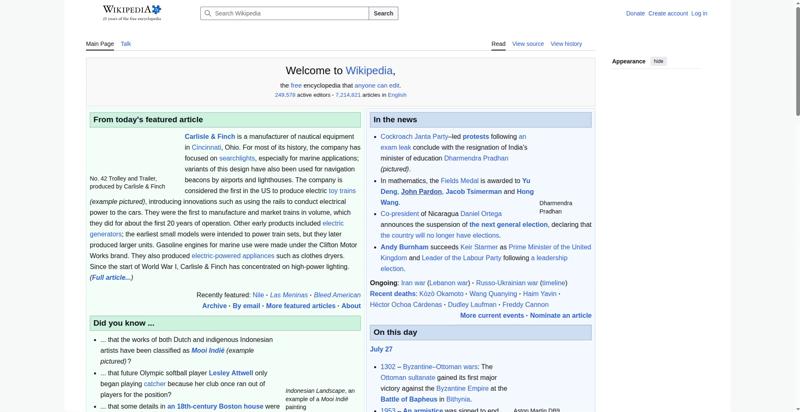Open the Bleed American link

pyautogui.click(x=337, y=295)
